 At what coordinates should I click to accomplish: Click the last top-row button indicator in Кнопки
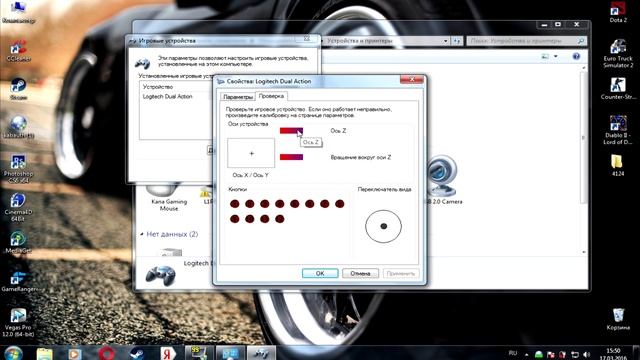[x=340, y=204]
